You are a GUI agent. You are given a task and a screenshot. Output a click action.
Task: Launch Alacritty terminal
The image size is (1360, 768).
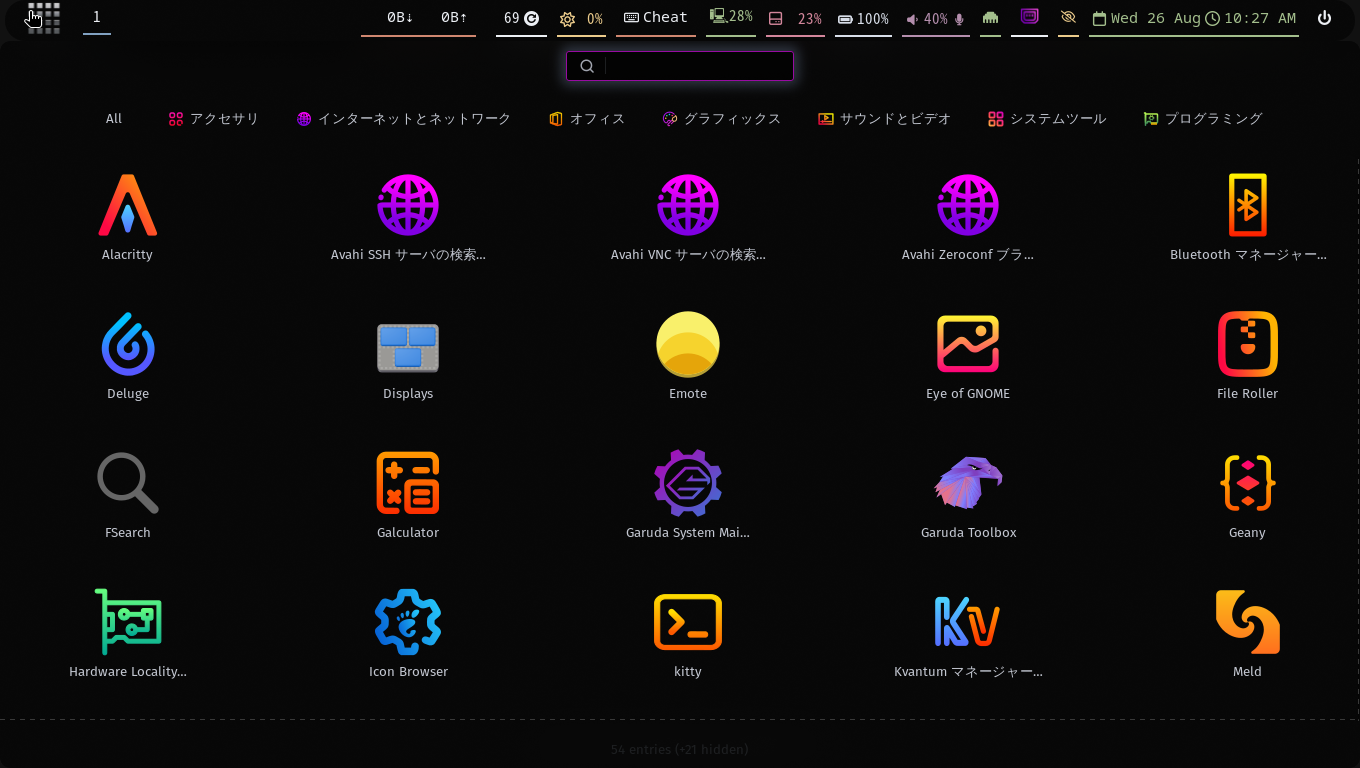(x=128, y=218)
